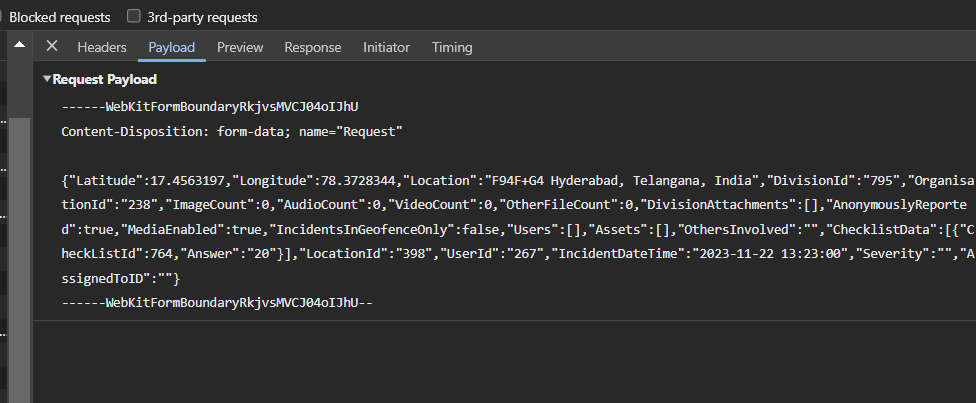This screenshot has width=976, height=403.
Task: Click the request list scrollbar thumb
Action: [19, 250]
